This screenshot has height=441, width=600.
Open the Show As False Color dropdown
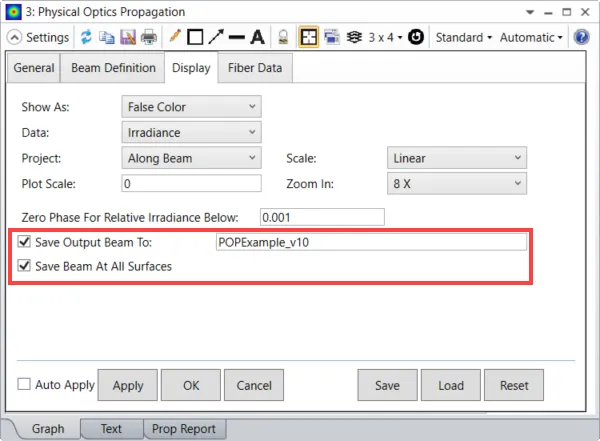point(191,106)
